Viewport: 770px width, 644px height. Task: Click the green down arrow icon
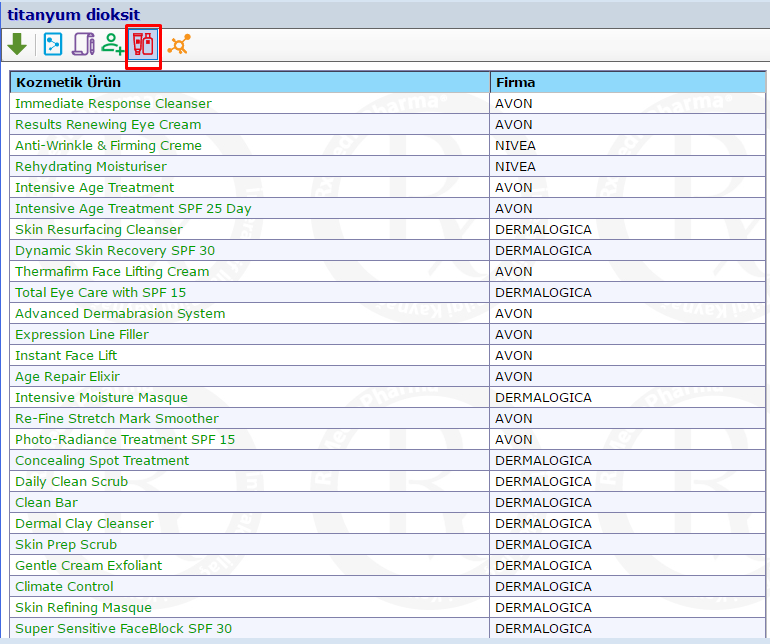point(17,45)
